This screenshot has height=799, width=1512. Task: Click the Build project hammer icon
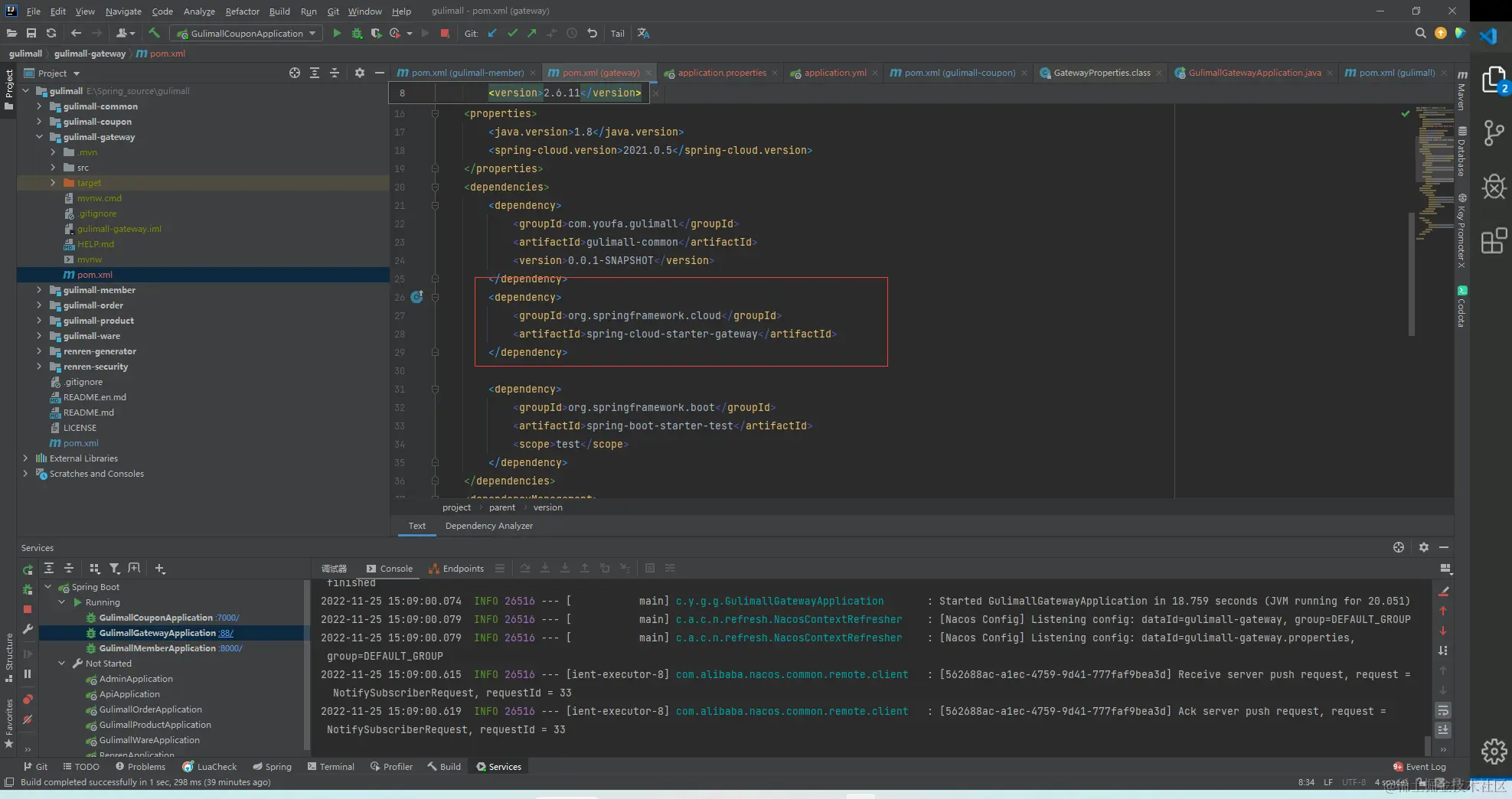pos(154,33)
